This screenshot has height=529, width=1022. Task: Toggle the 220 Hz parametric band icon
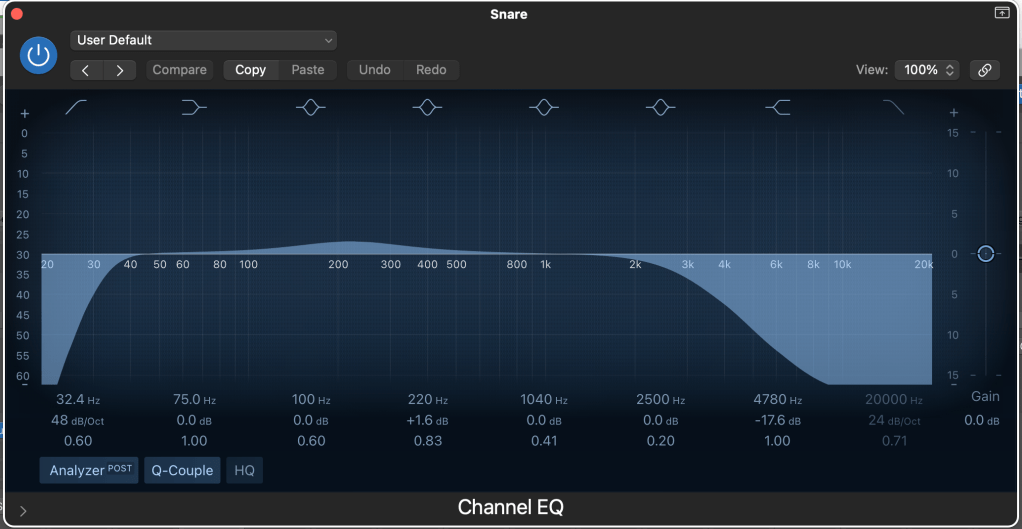coord(427,108)
